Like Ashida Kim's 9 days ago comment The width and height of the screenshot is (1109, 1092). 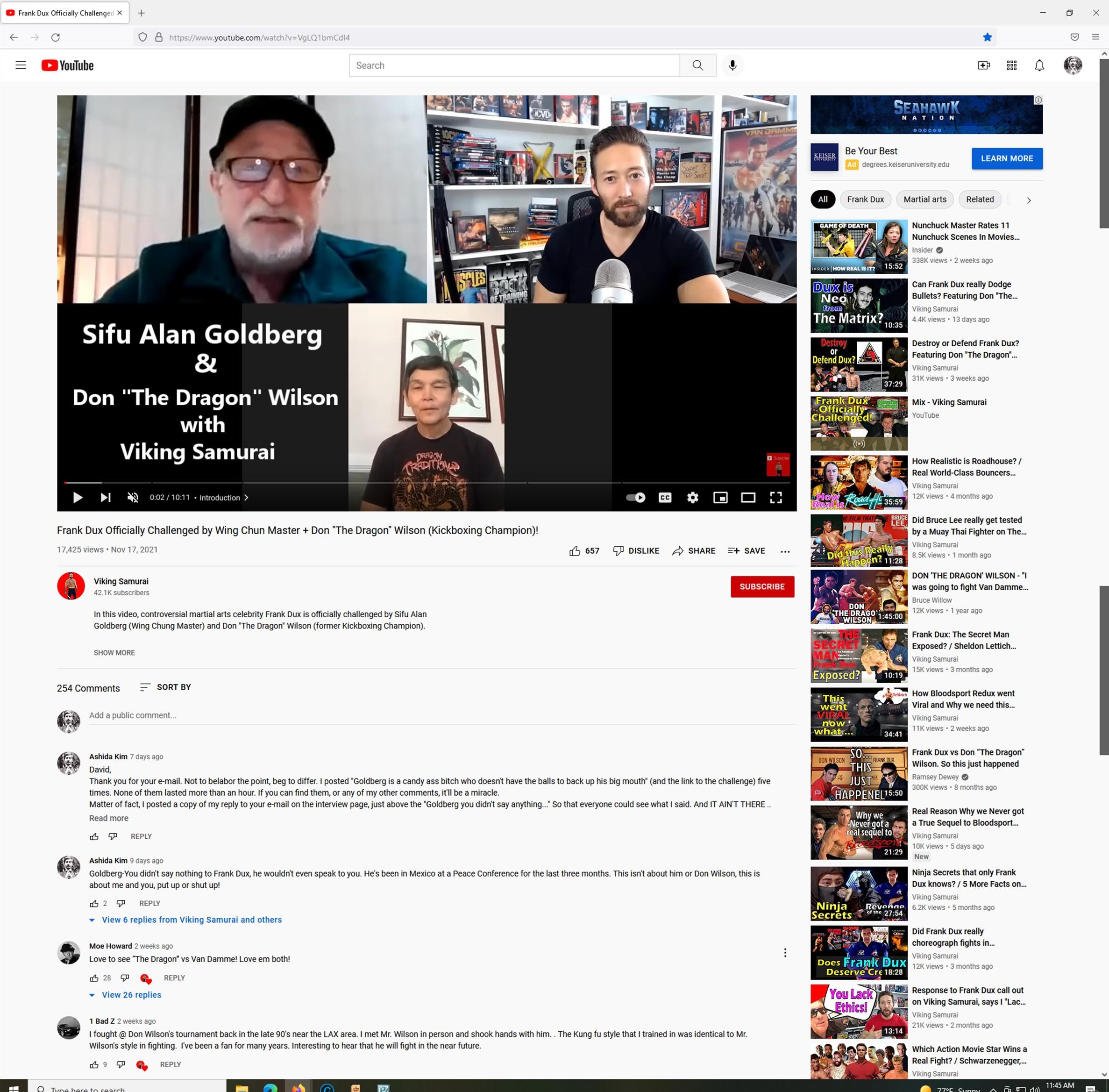click(x=94, y=903)
